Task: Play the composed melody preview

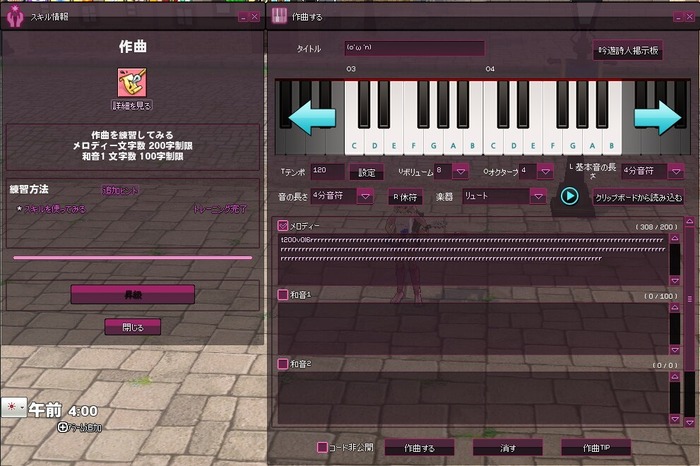Action: tap(569, 196)
